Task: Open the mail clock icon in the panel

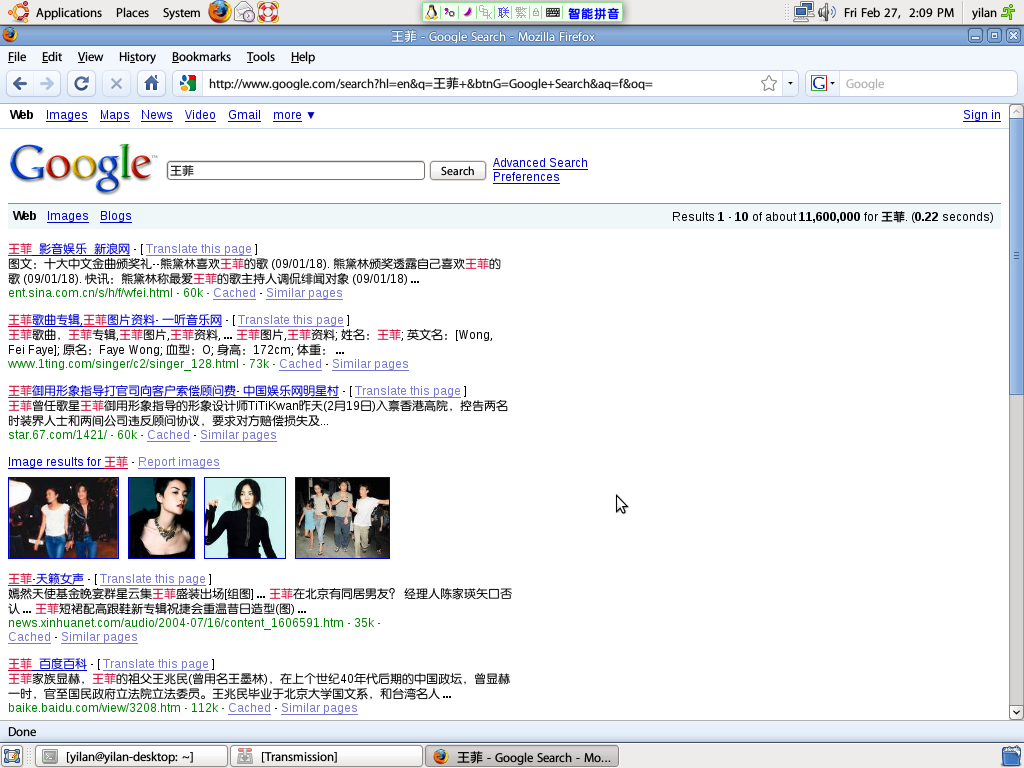Action: pos(245,12)
